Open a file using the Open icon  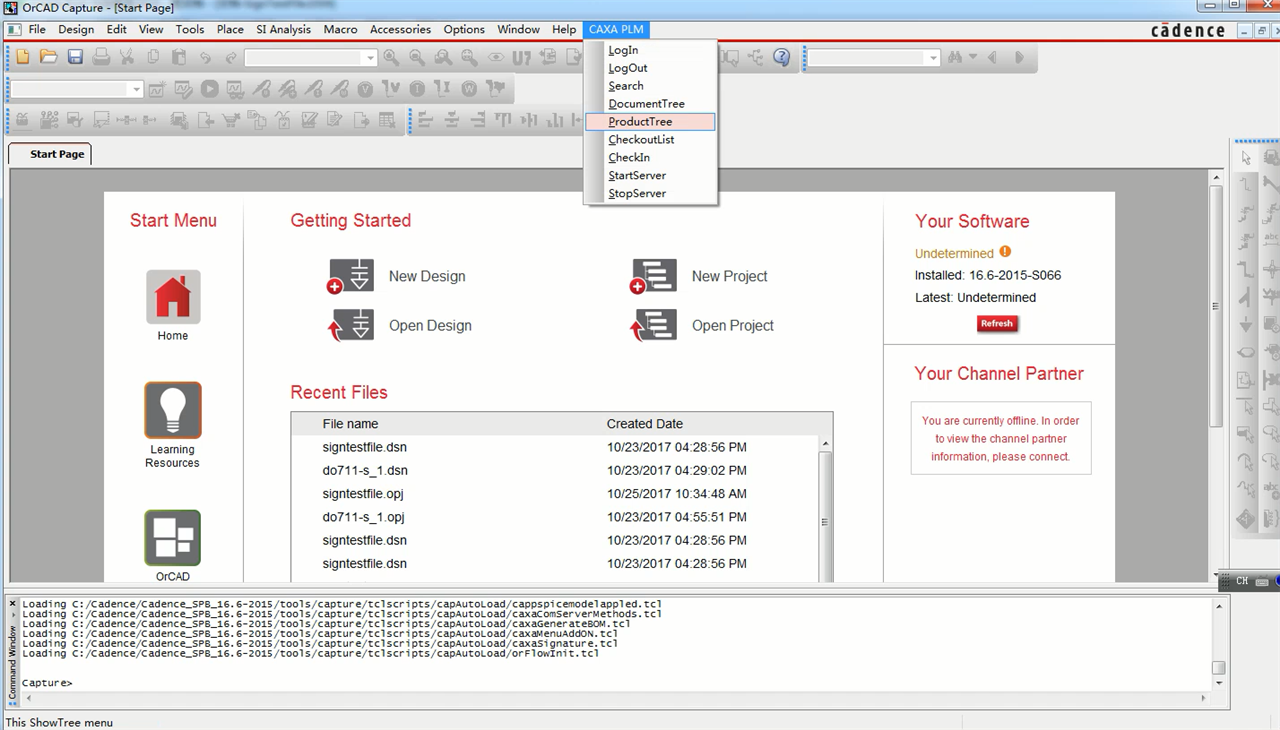[x=47, y=57]
